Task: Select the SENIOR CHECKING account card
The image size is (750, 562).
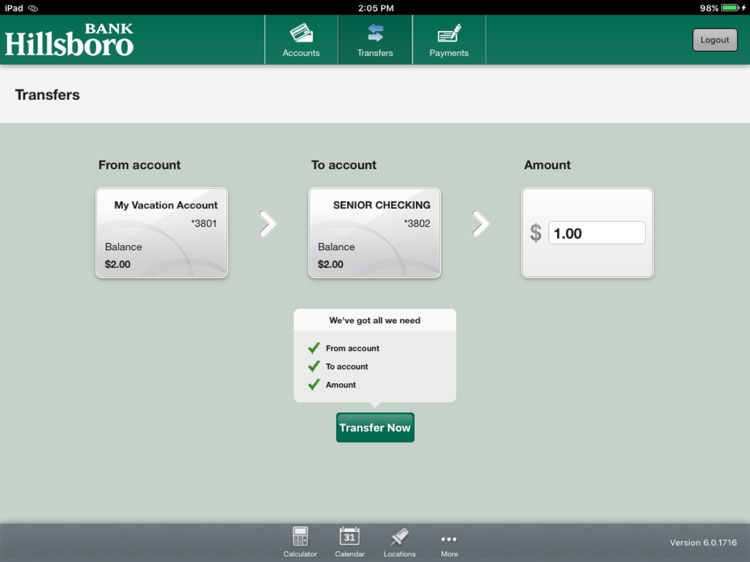Action: pyautogui.click(x=375, y=233)
